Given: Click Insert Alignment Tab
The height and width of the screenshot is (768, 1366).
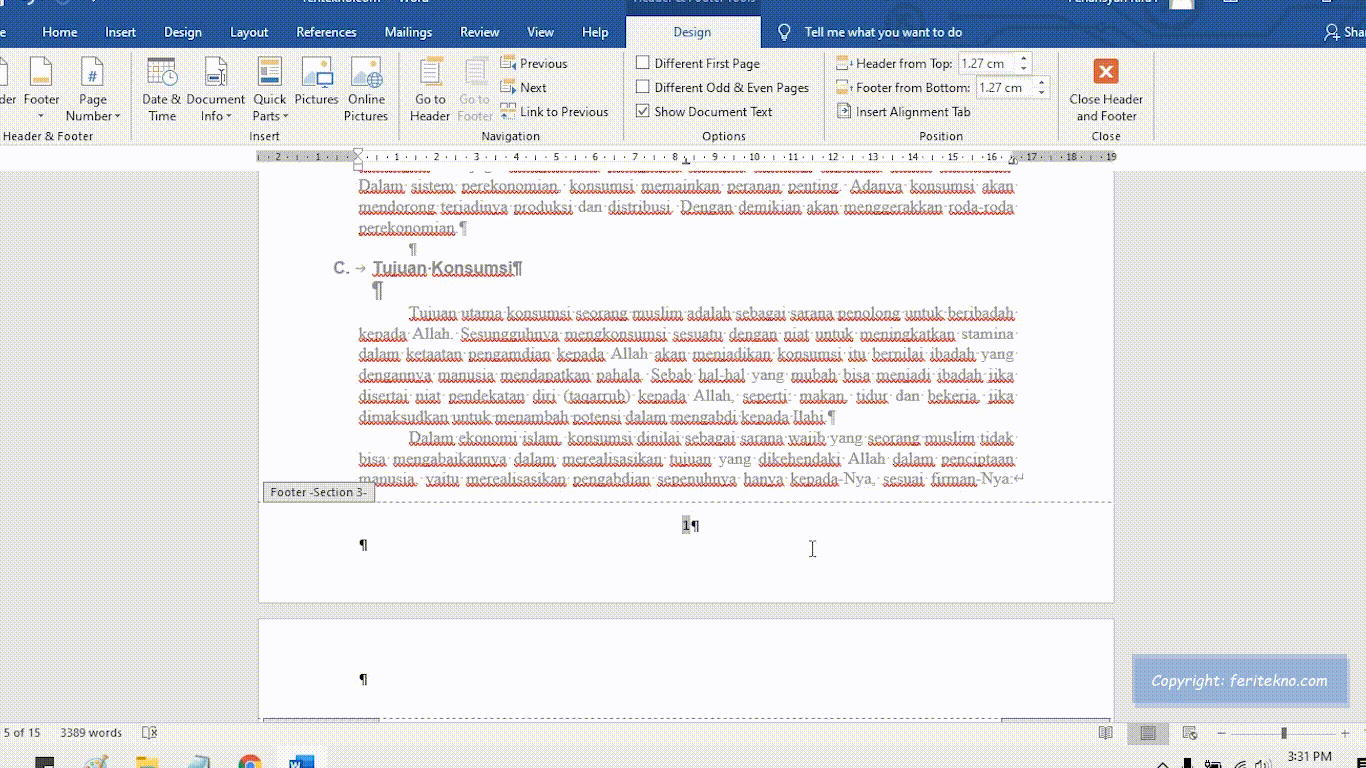Looking at the screenshot, I should tap(903, 111).
